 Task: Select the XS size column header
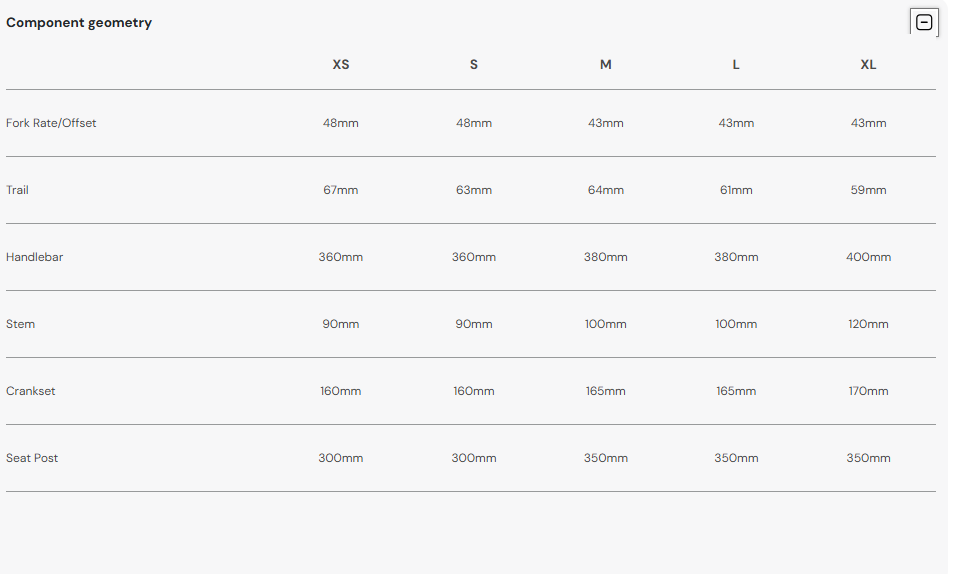tap(341, 64)
